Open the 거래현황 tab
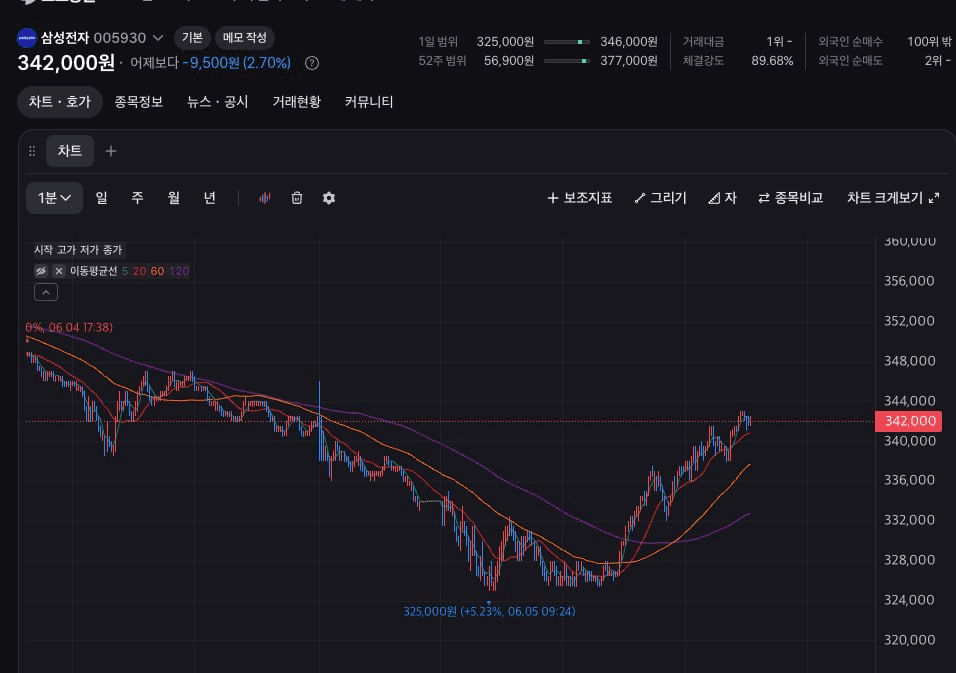 click(x=296, y=102)
